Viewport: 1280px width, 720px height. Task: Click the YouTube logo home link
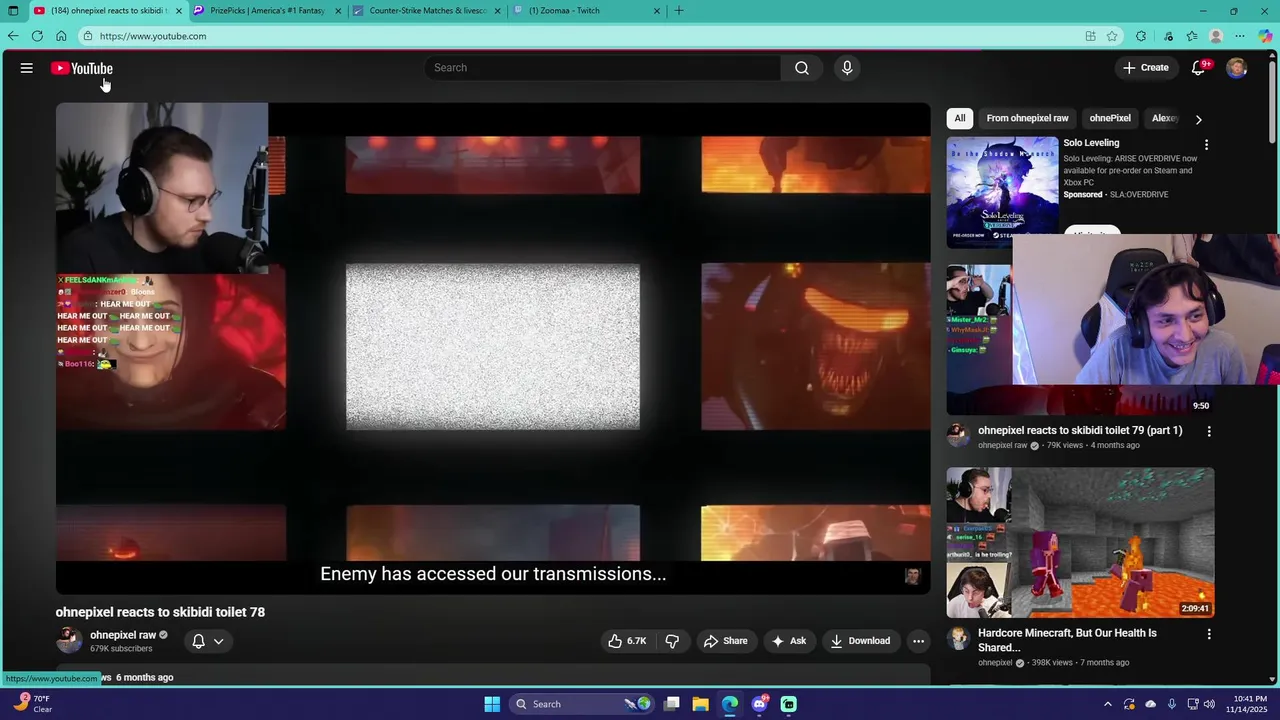82,68
